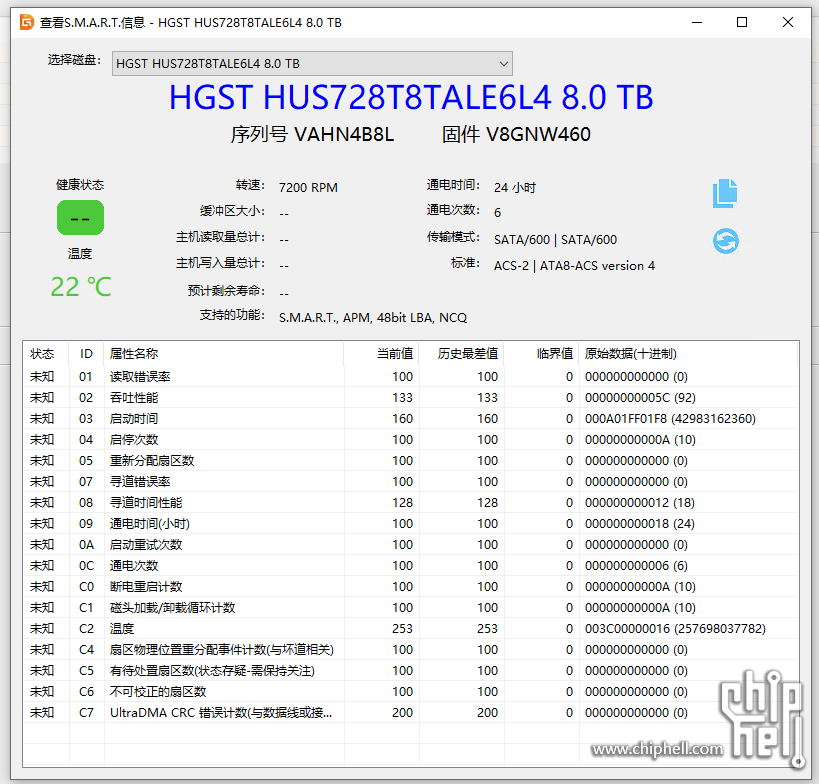Select the 读取错误率 attribute row
Viewport: 819px width, 784px height.
tap(411, 377)
